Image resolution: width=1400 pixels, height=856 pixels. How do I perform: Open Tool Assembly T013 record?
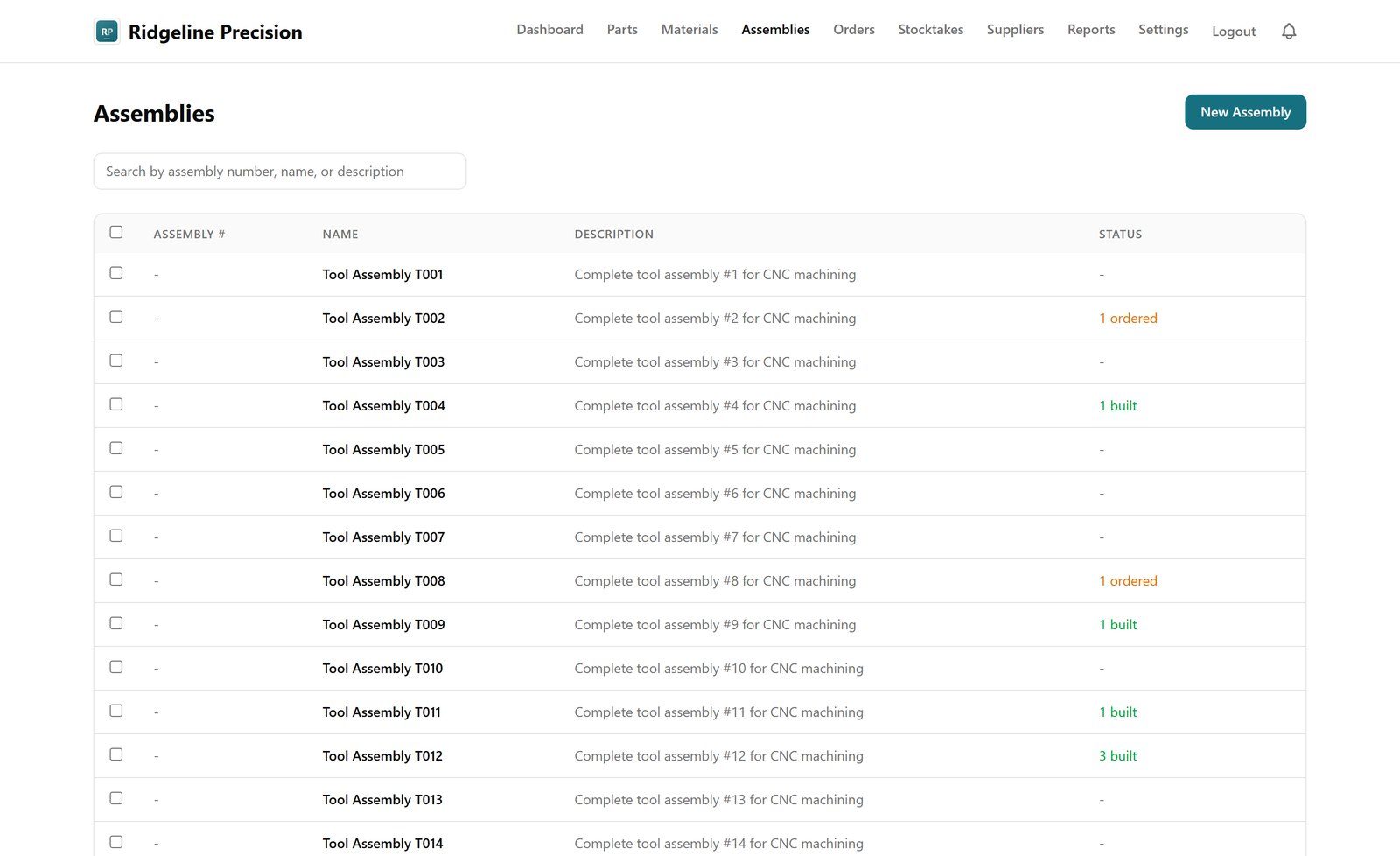(382, 800)
